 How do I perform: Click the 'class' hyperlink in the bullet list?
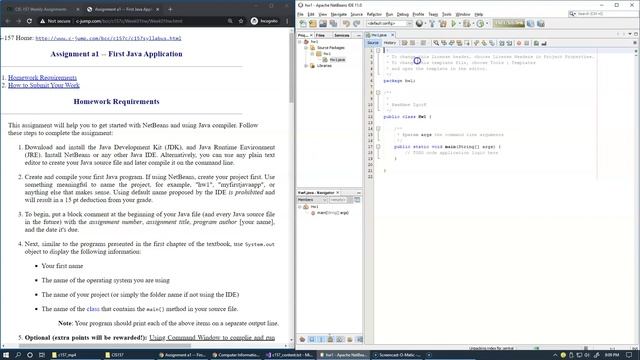click(x=93, y=309)
